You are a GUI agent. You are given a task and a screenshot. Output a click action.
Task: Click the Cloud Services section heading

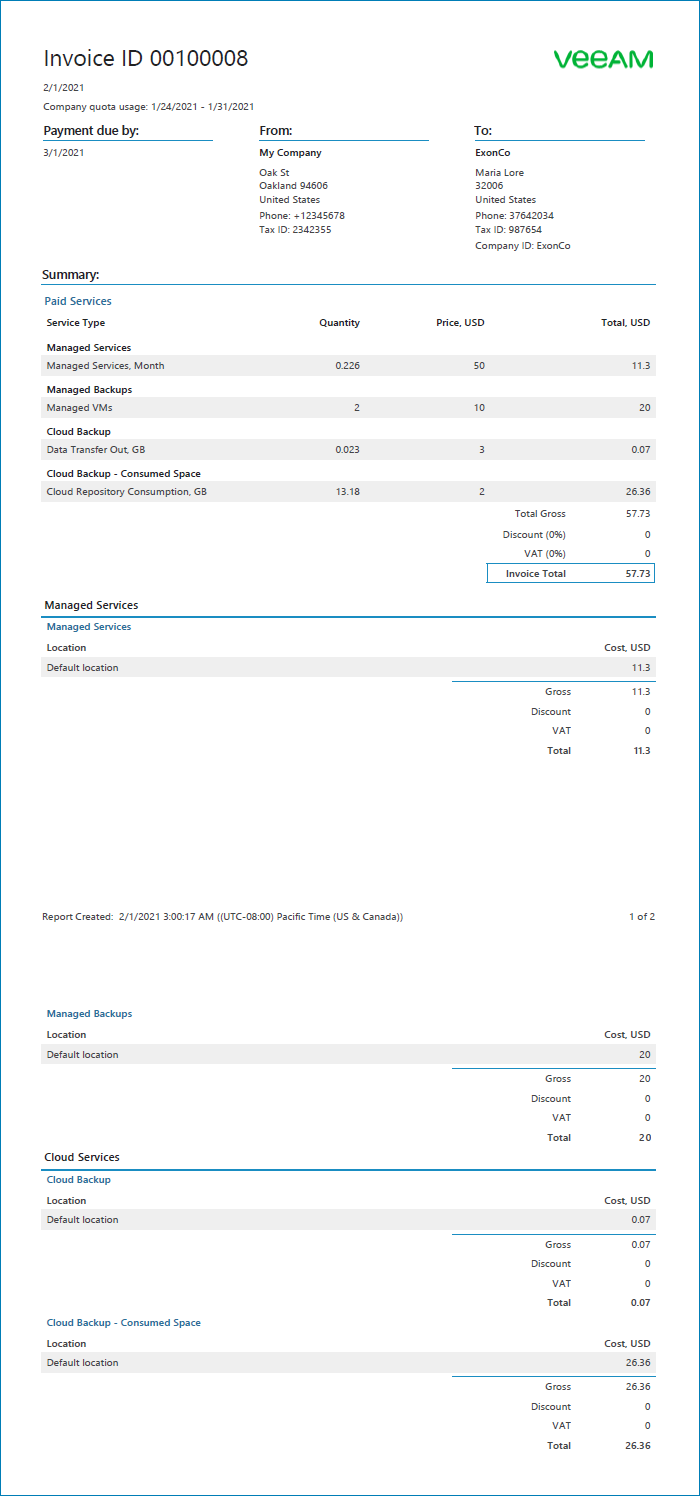(82, 1157)
